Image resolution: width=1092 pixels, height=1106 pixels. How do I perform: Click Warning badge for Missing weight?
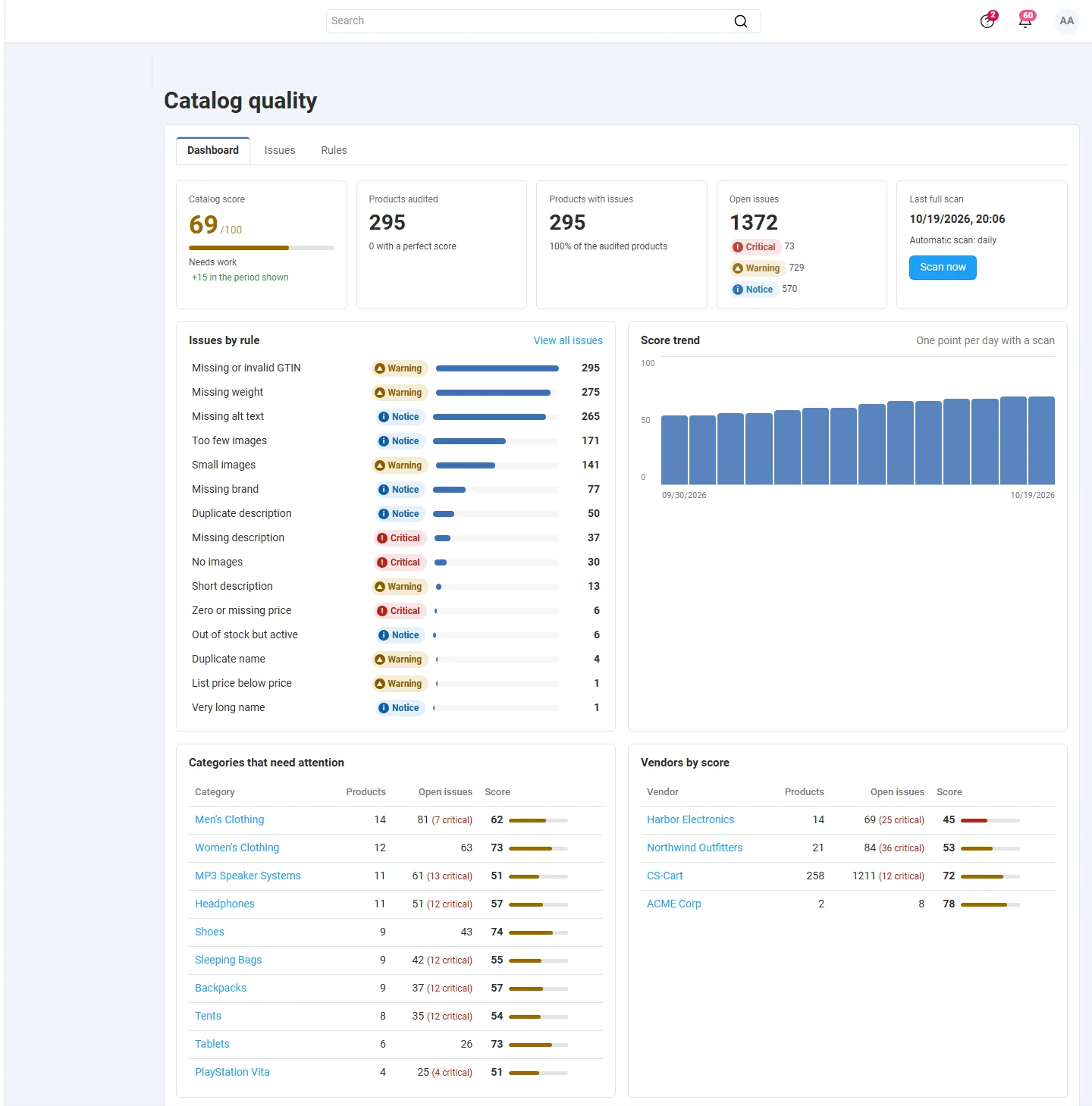(400, 393)
